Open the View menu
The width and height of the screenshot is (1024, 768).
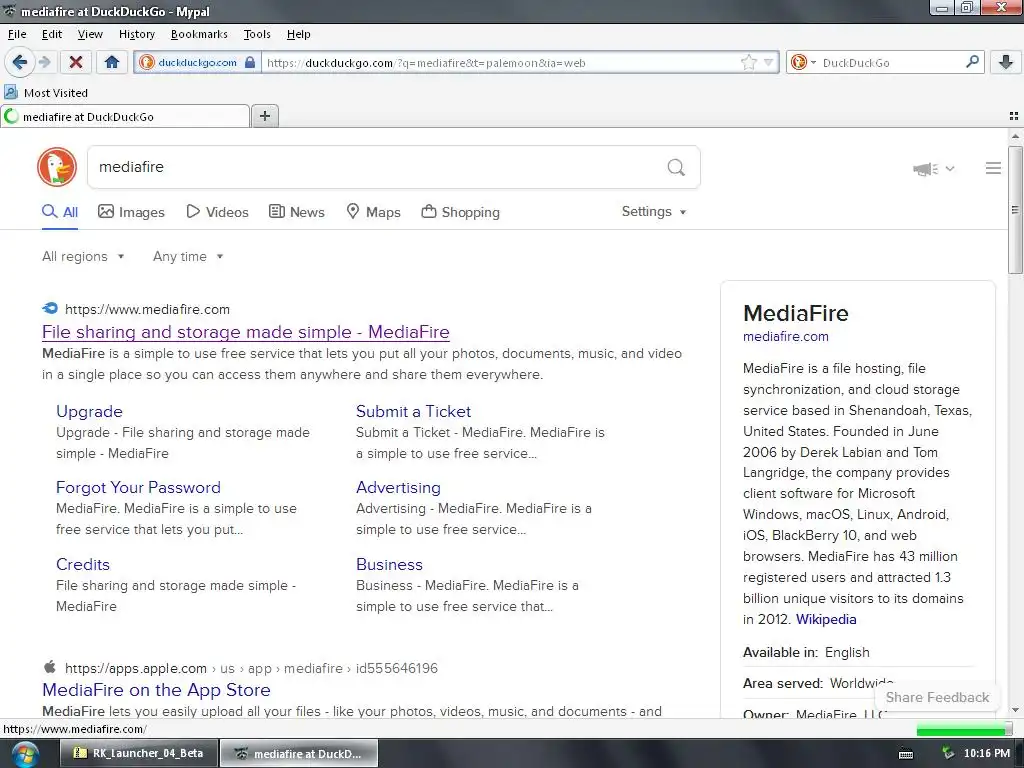coord(89,34)
